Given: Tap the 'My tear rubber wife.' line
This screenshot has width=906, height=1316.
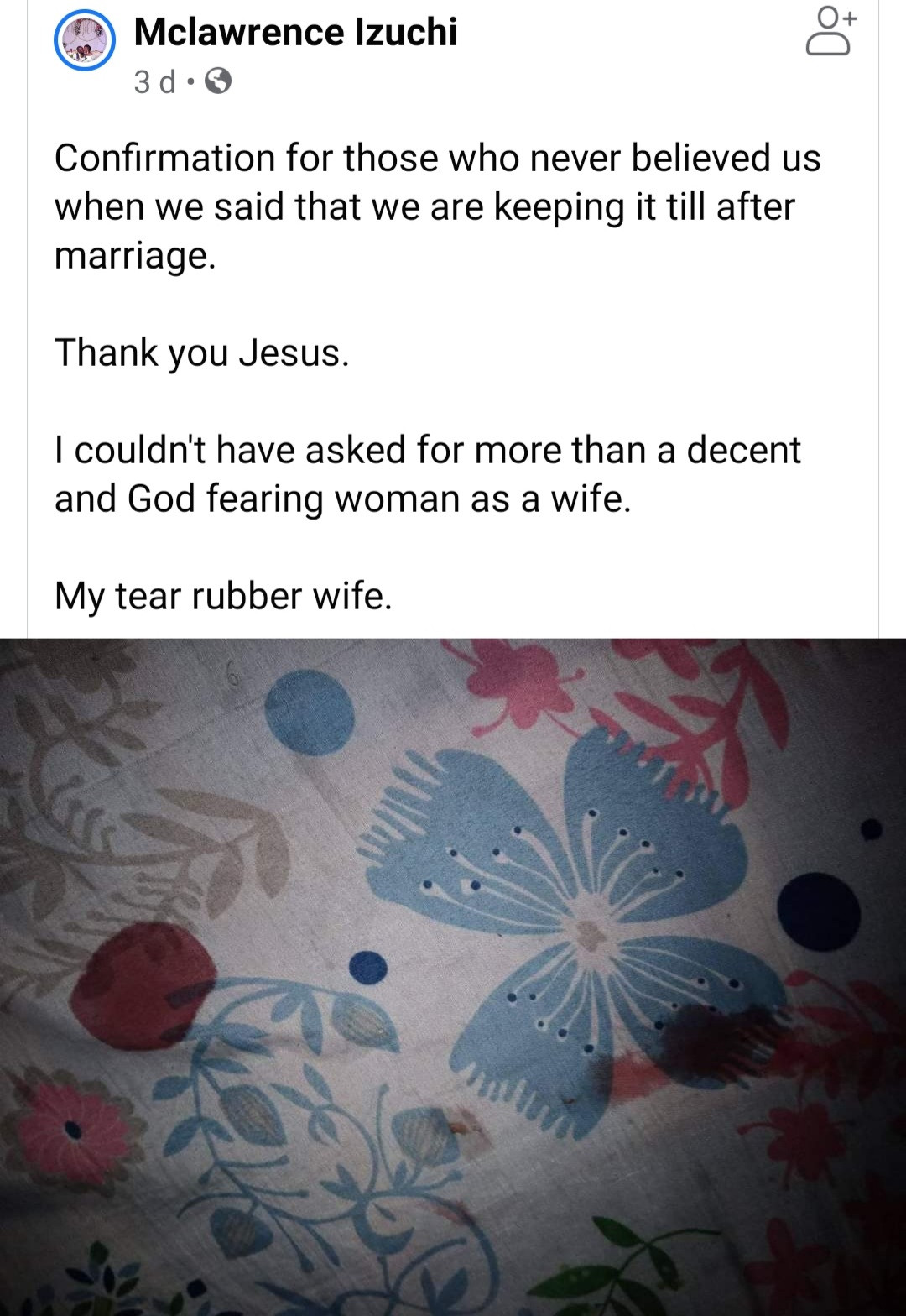Looking at the screenshot, I should [x=223, y=596].
